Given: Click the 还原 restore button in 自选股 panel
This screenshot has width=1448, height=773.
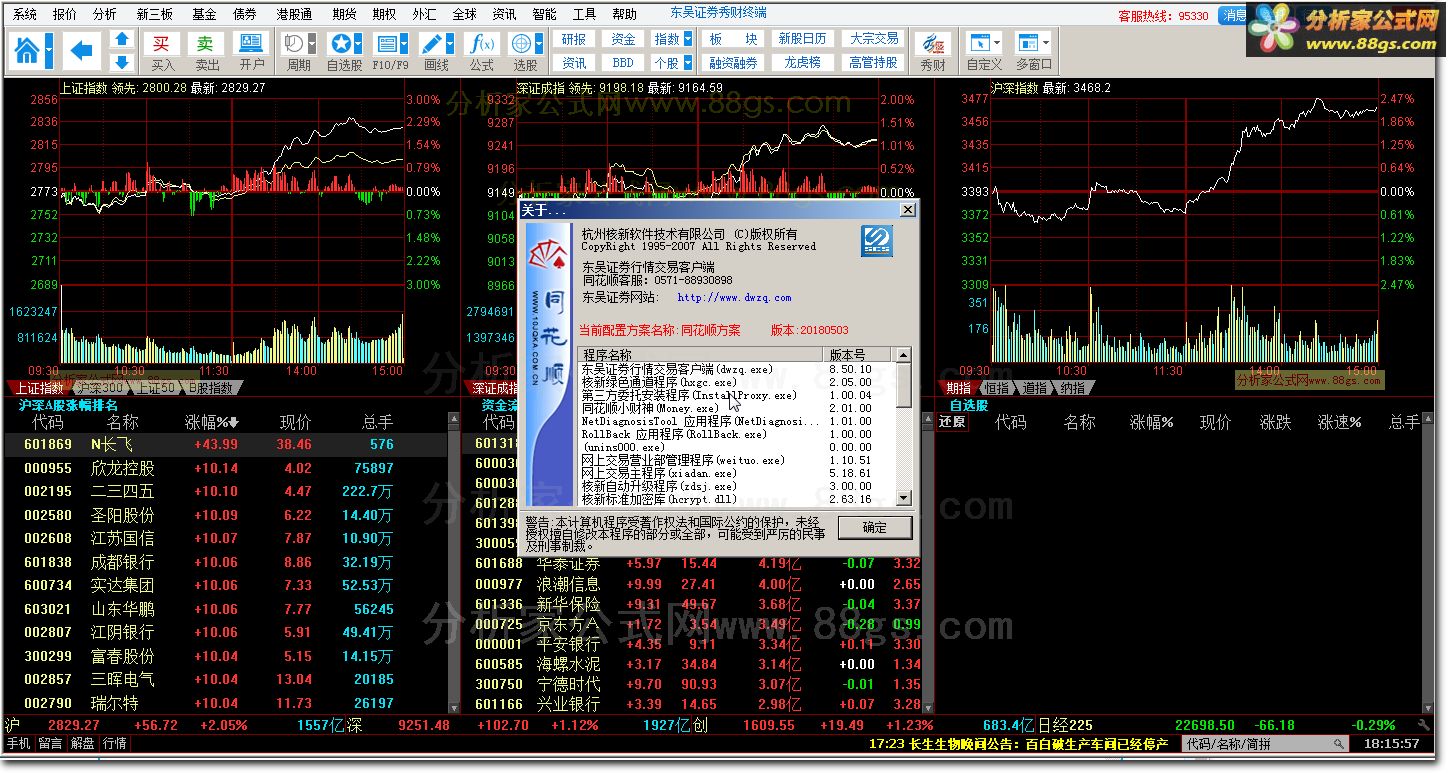Looking at the screenshot, I should click(952, 422).
